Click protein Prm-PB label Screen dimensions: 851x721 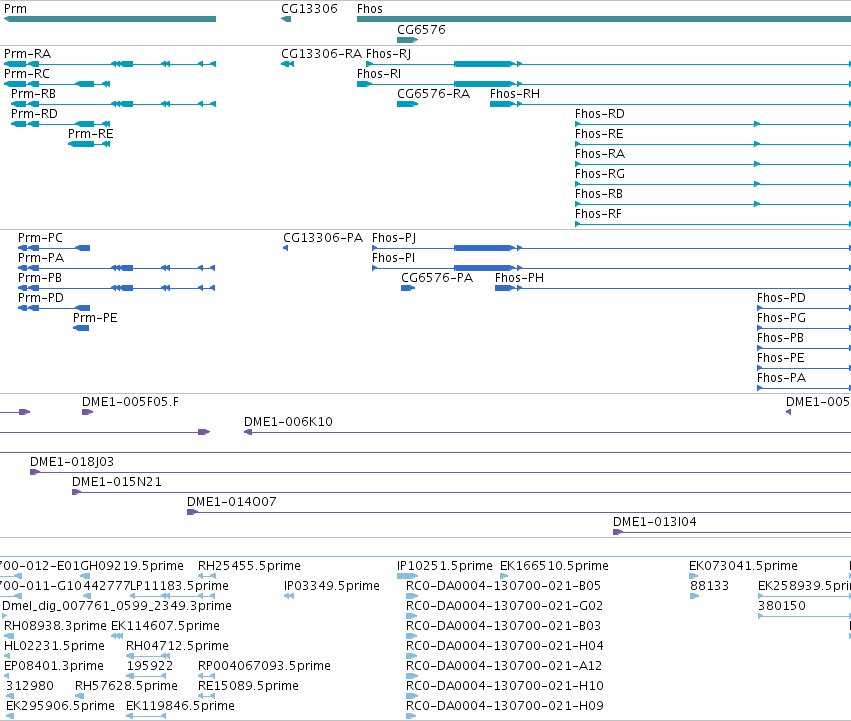pyautogui.click(x=40, y=278)
